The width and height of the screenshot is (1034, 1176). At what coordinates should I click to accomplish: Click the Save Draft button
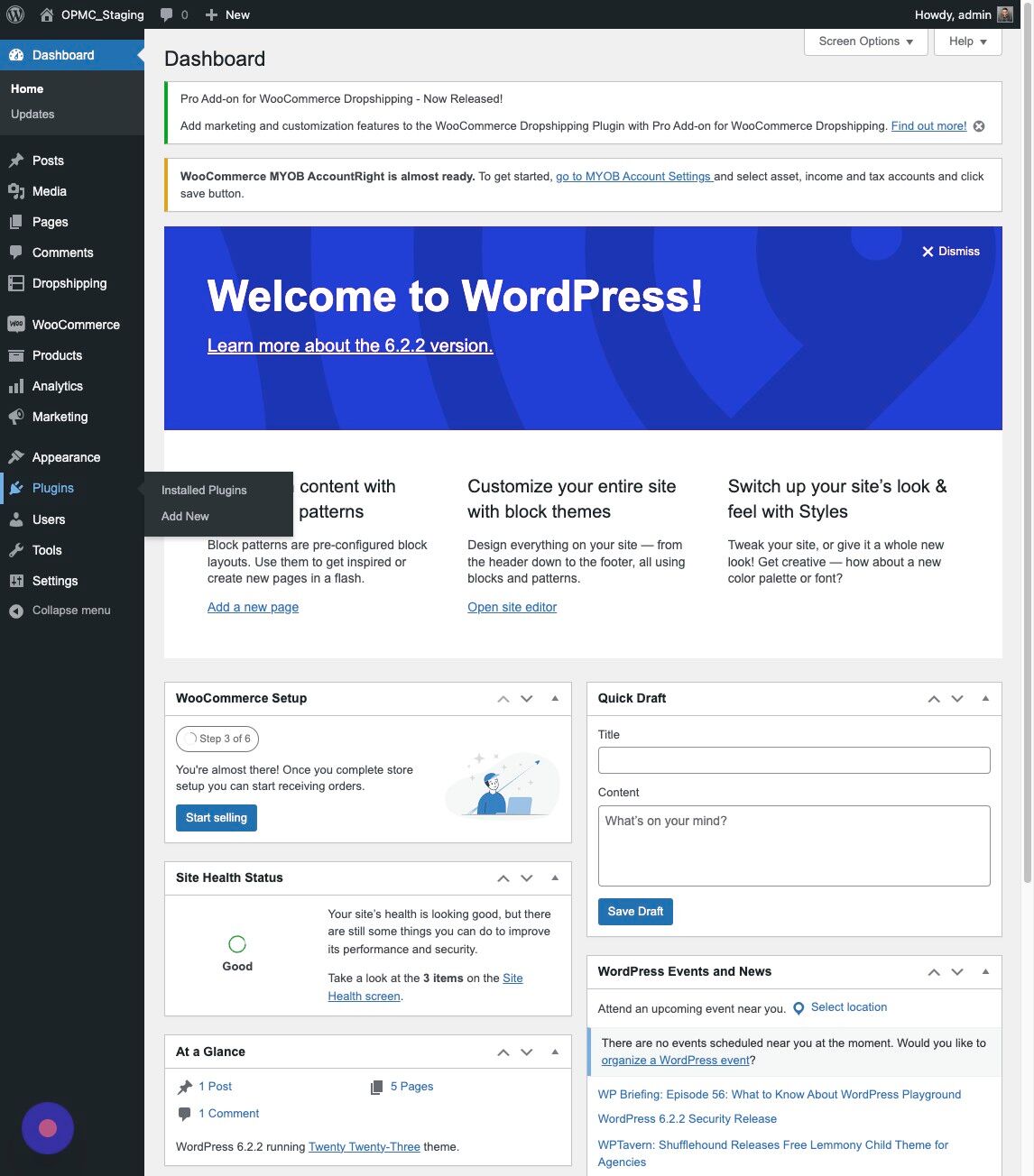635,912
